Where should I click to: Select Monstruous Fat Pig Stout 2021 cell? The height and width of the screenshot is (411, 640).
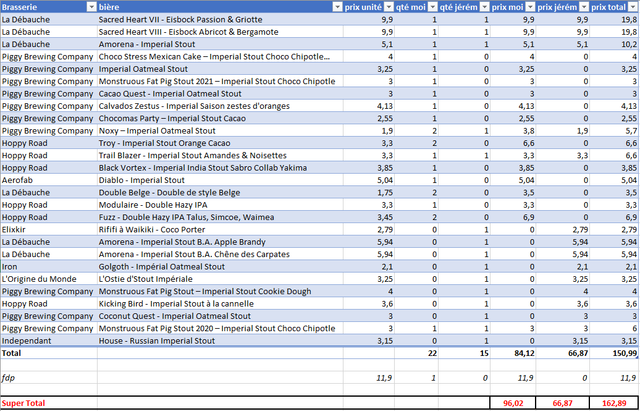point(220,81)
